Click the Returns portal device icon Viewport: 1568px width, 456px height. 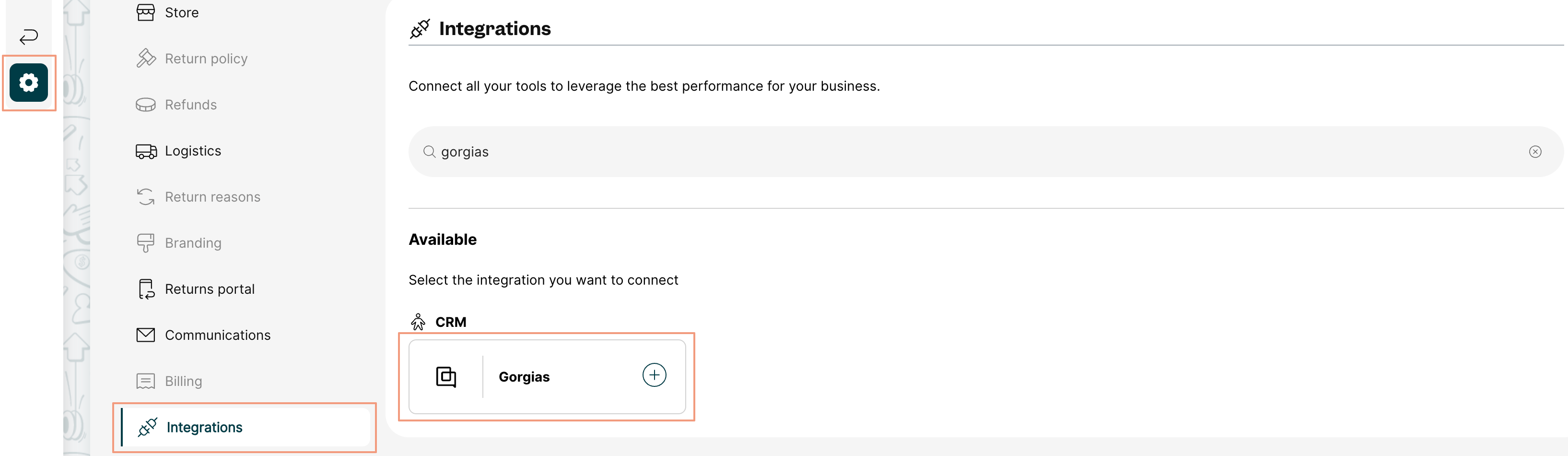point(146,289)
